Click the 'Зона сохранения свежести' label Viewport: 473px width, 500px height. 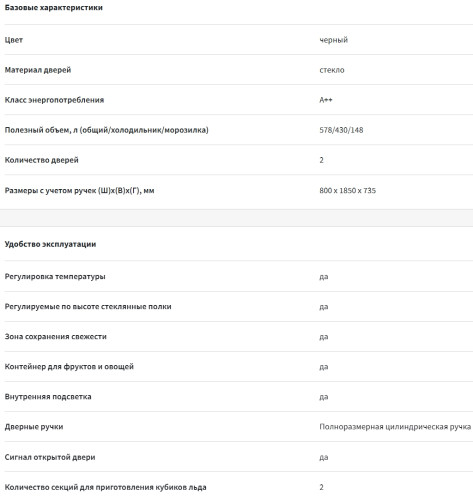click(x=56, y=337)
